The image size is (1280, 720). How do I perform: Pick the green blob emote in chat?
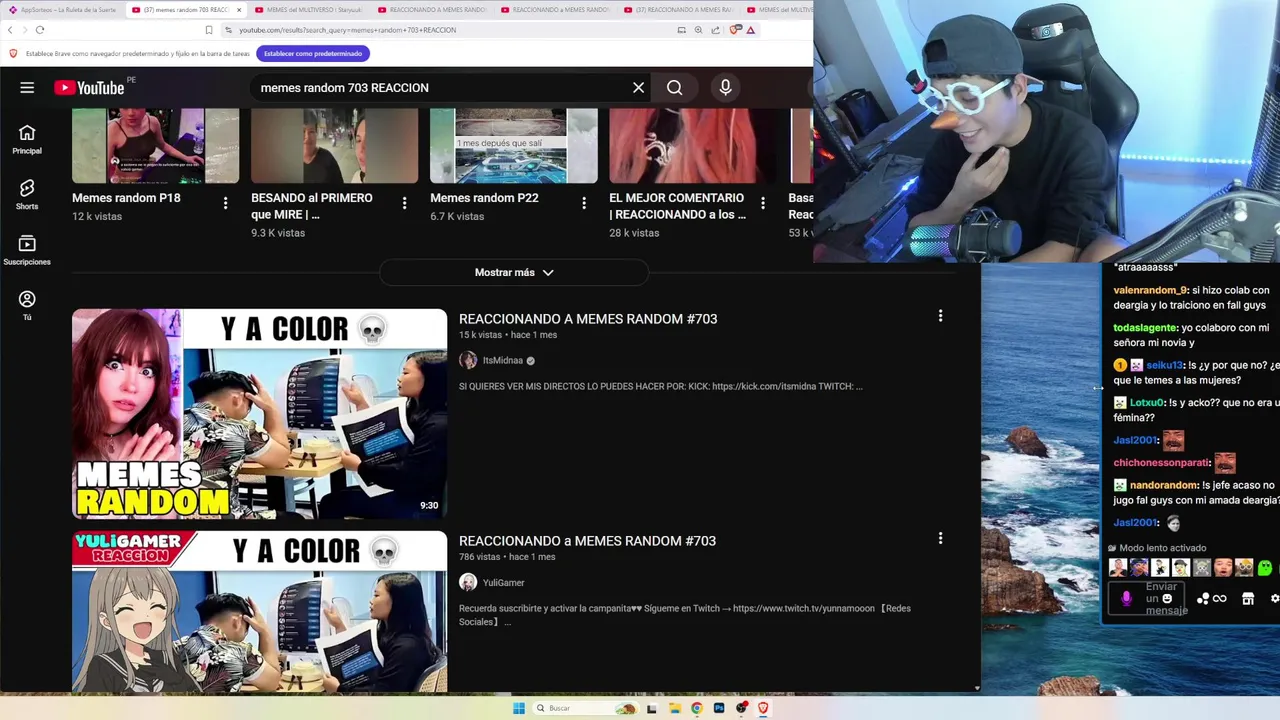click(x=1265, y=568)
